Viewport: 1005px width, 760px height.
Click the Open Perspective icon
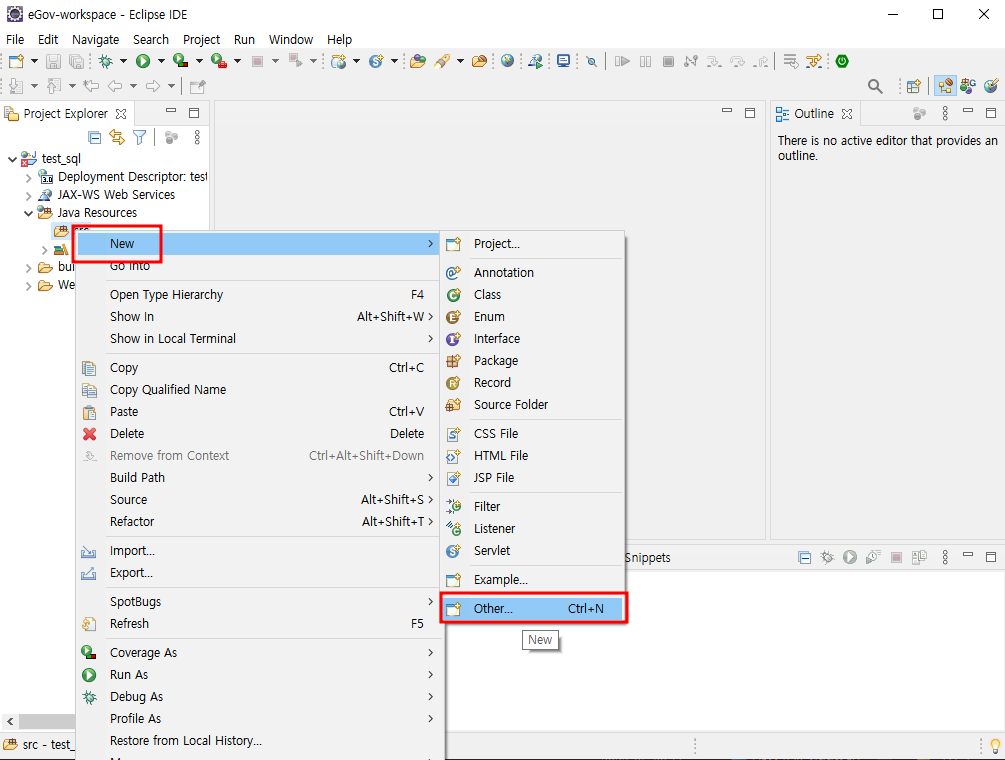click(914, 86)
